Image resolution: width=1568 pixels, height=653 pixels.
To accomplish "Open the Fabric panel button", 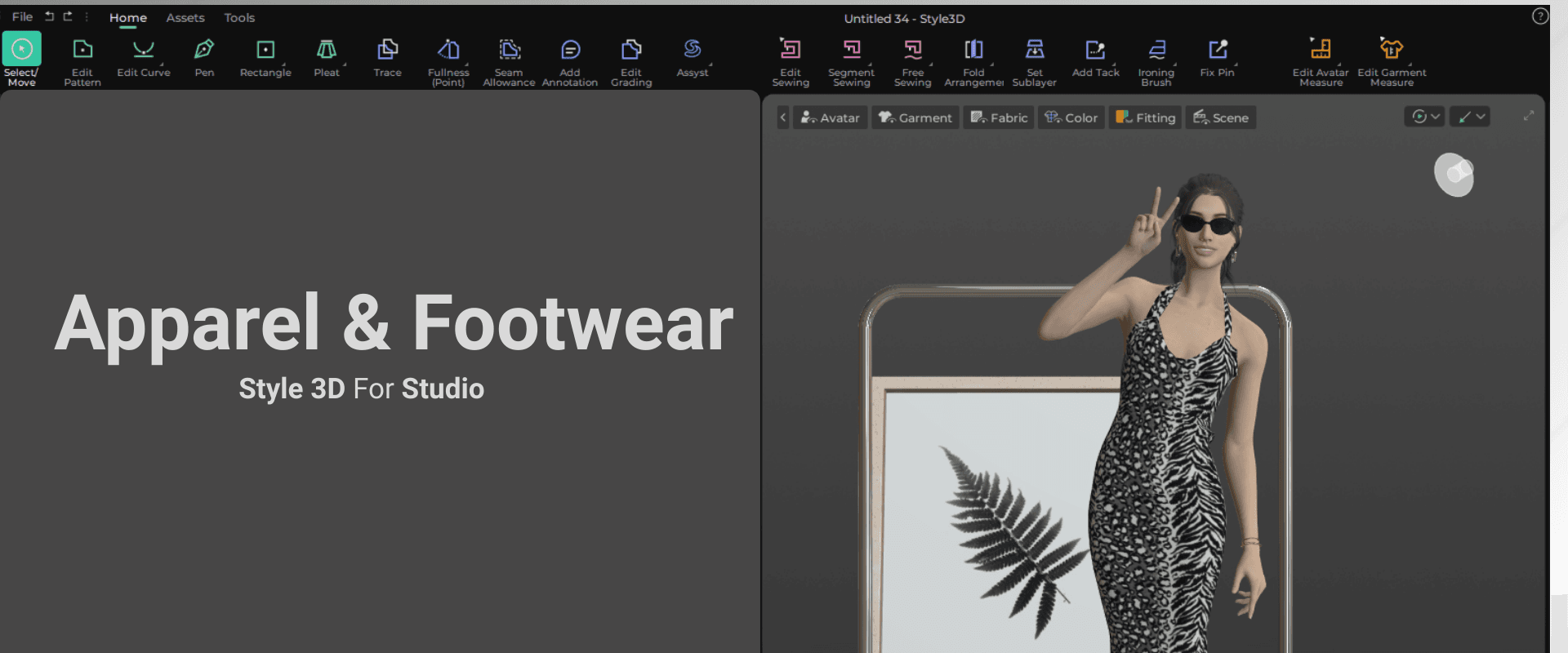I will click(x=999, y=118).
